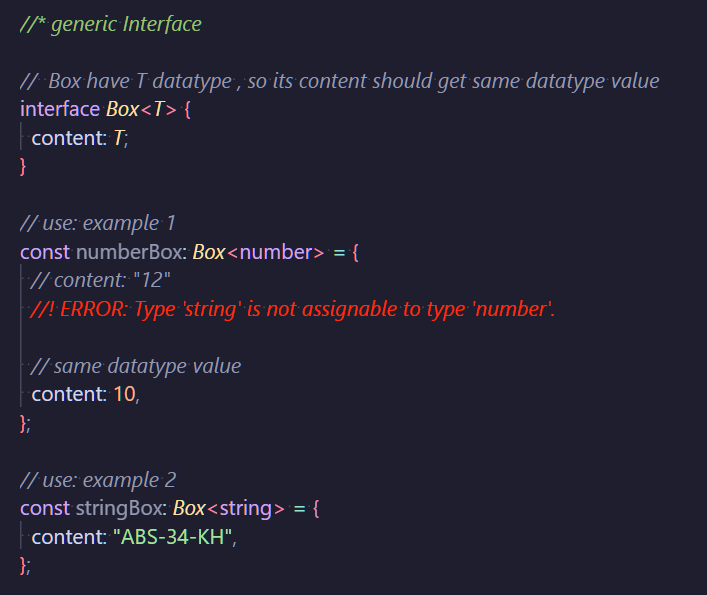Screen dimensions: 707x595
Task: Click the "ABS-34-KH" string literal
Action: 174,537
